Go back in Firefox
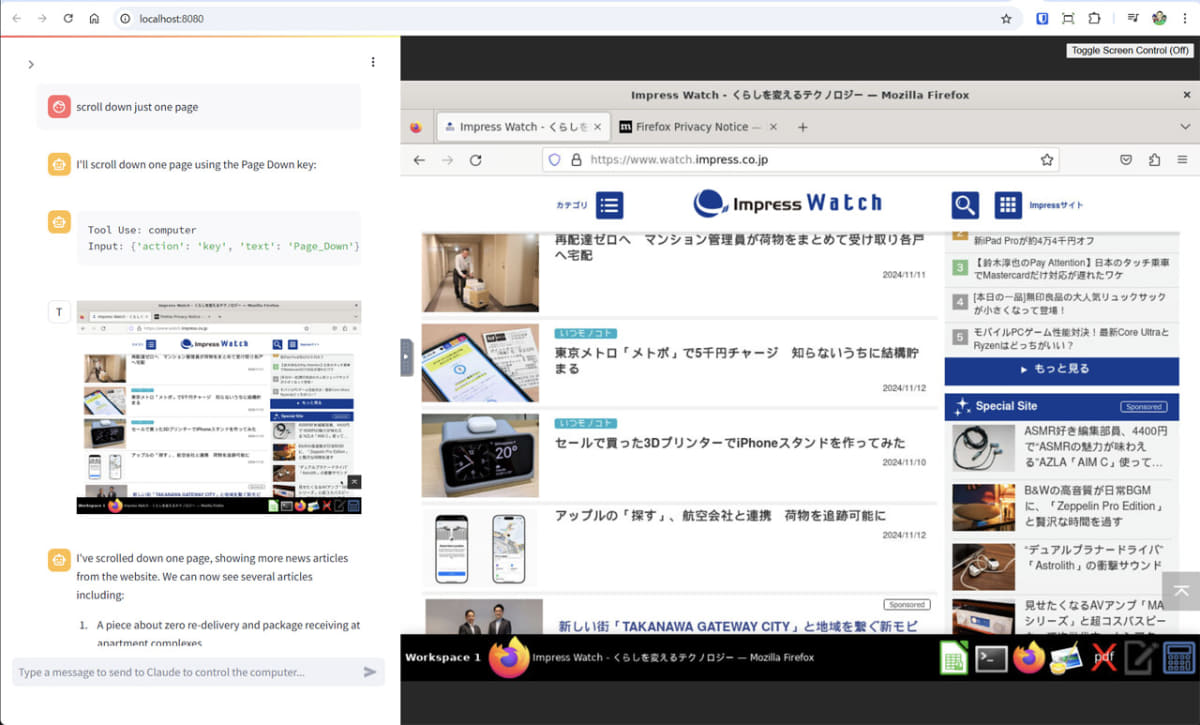The width and height of the screenshot is (1200, 725). [419, 160]
